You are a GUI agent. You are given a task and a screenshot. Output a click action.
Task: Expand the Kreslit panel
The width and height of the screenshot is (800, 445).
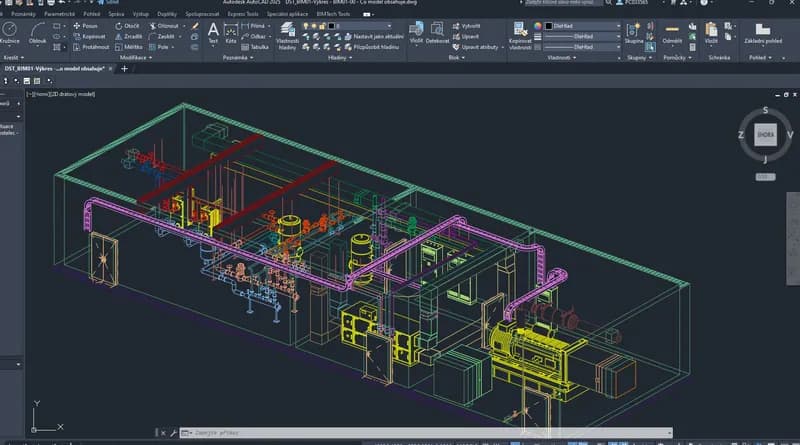point(14,58)
